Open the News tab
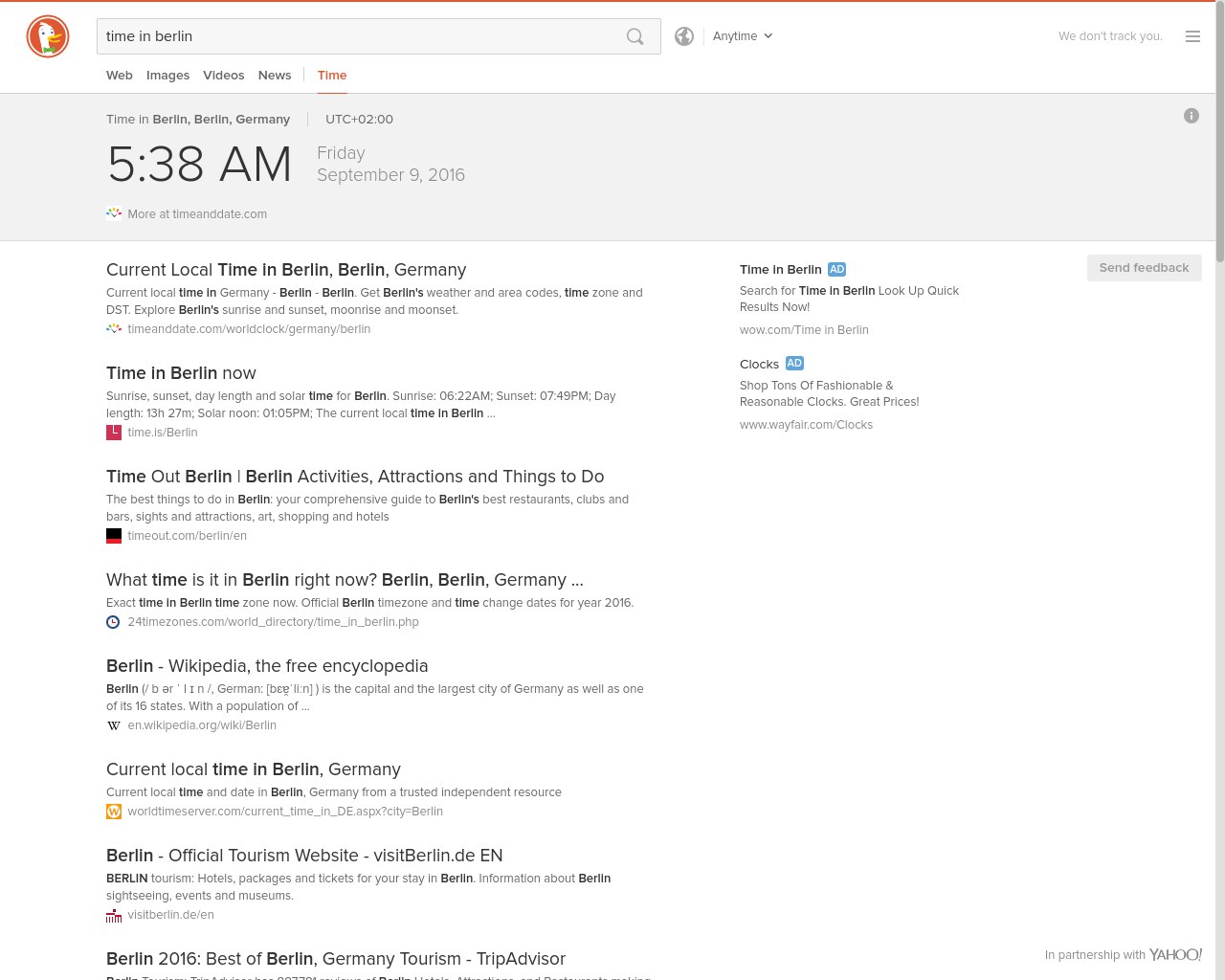The image size is (1225, 980). pyautogui.click(x=275, y=76)
